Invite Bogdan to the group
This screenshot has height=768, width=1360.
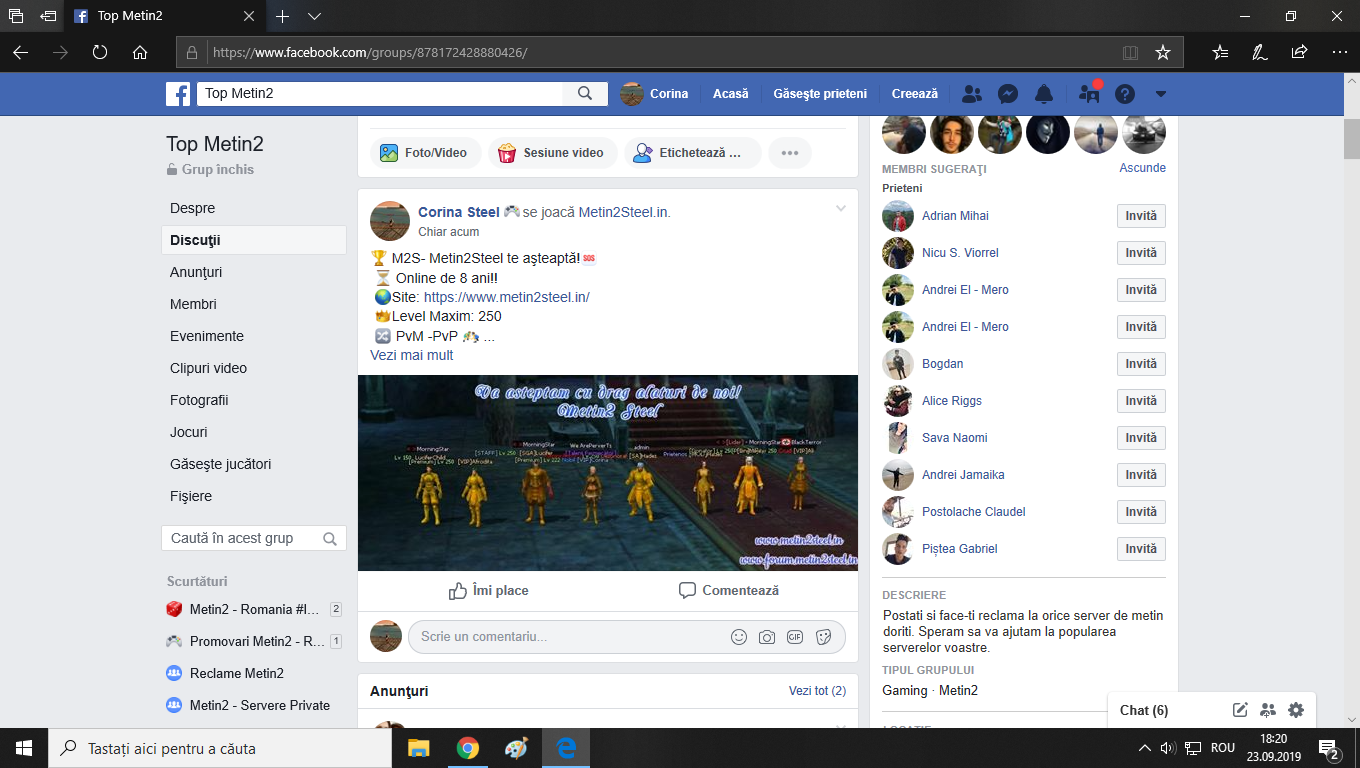[x=1141, y=364]
